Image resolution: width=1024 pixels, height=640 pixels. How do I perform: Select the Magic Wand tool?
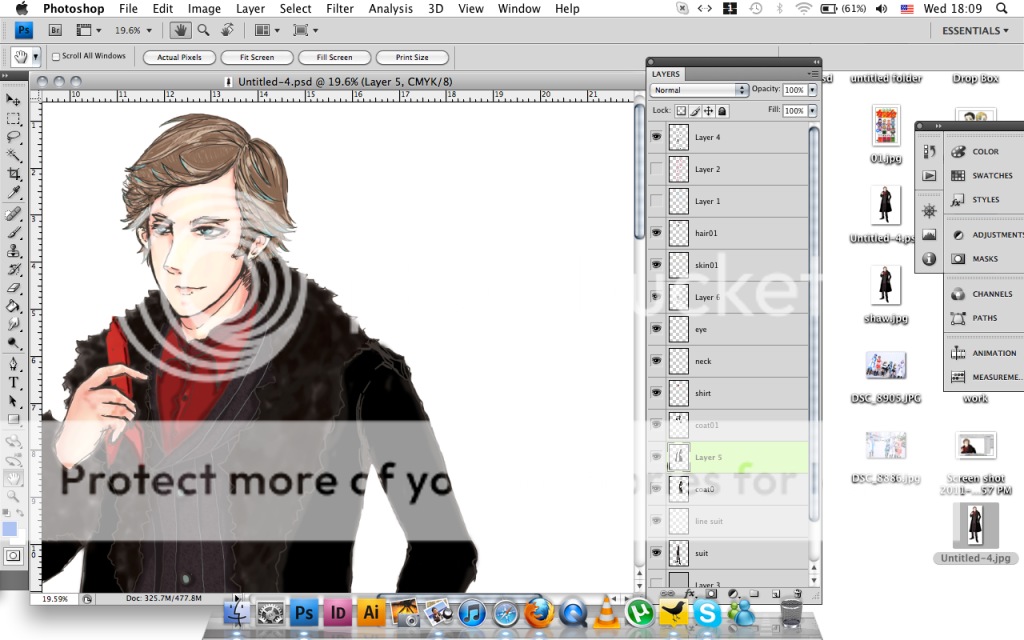pos(13,155)
